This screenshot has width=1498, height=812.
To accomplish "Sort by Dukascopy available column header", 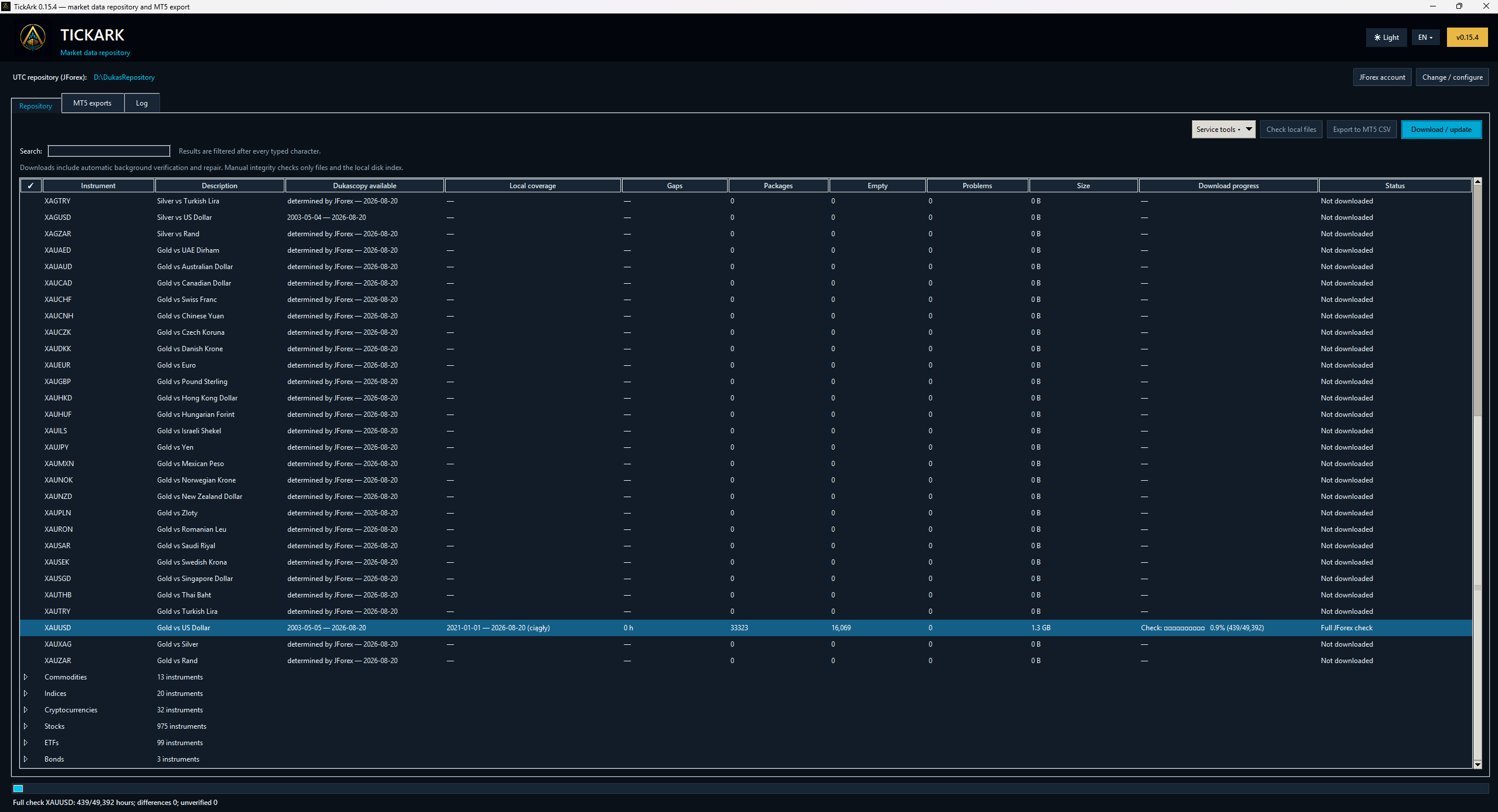I will 365,186.
